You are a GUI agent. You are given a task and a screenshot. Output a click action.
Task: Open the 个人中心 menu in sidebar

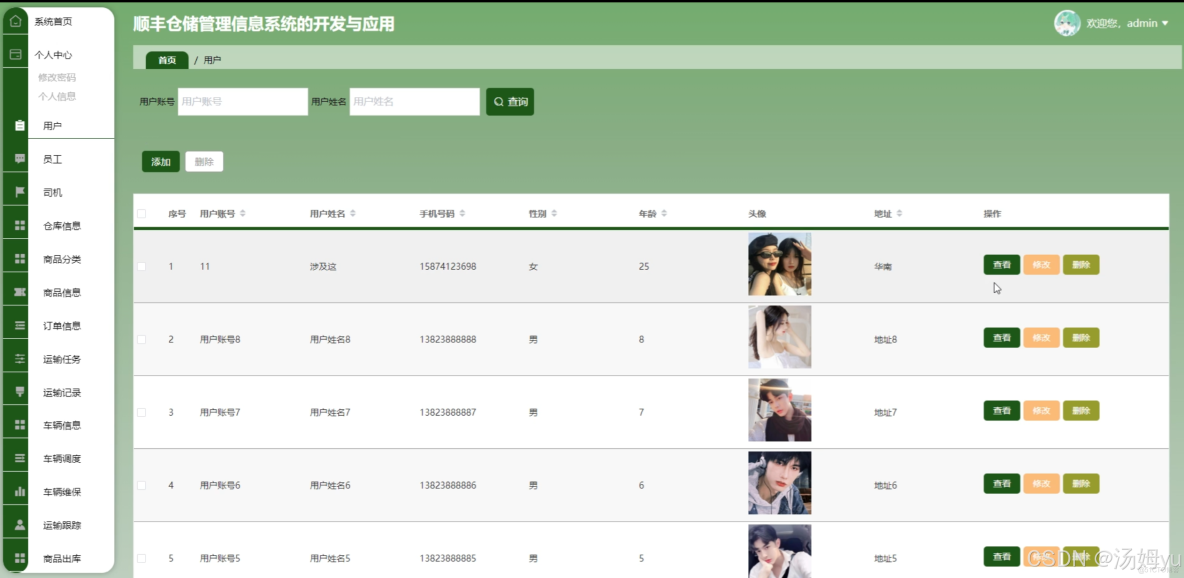[55, 52]
